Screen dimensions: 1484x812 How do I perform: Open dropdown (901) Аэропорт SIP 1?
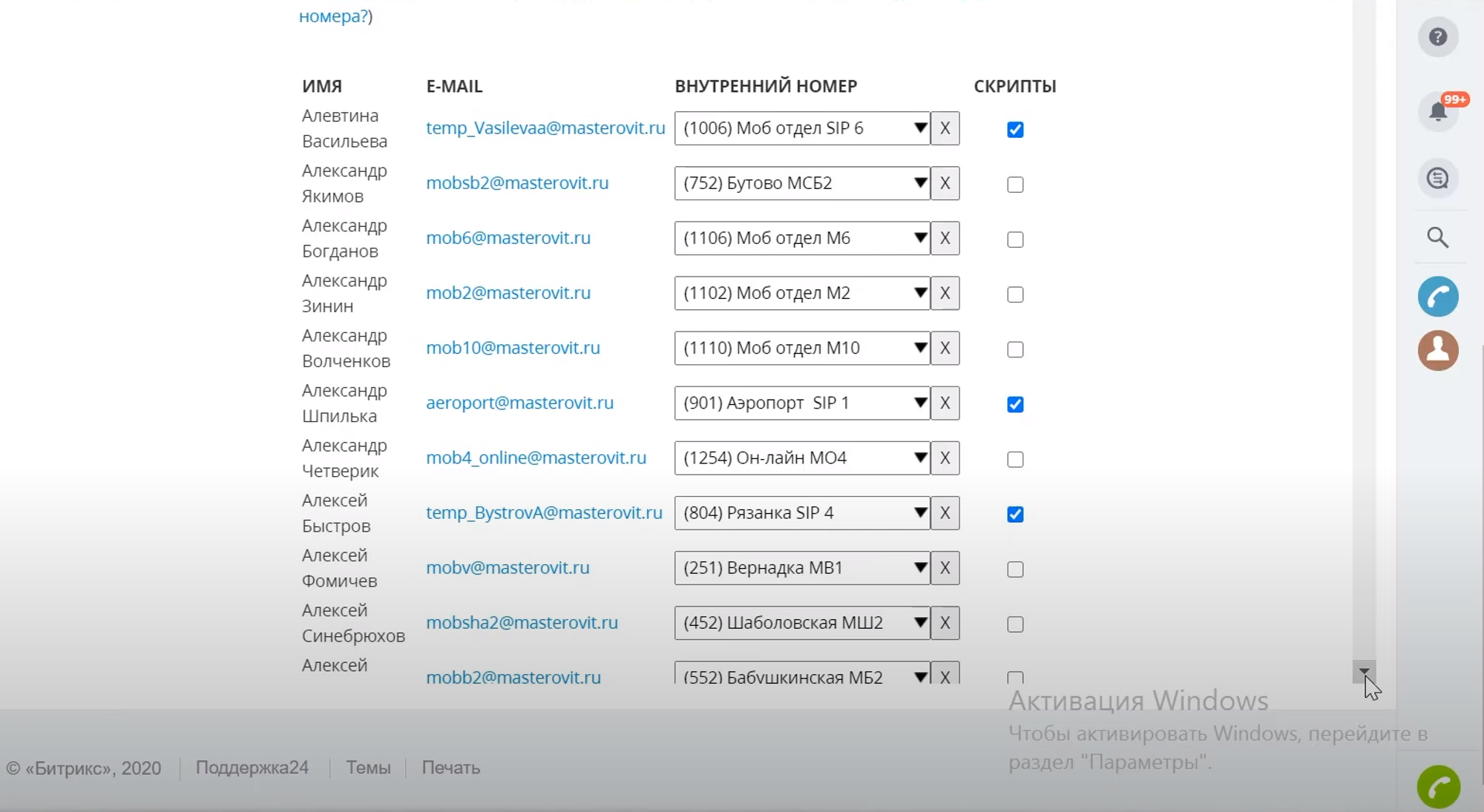[802, 403]
